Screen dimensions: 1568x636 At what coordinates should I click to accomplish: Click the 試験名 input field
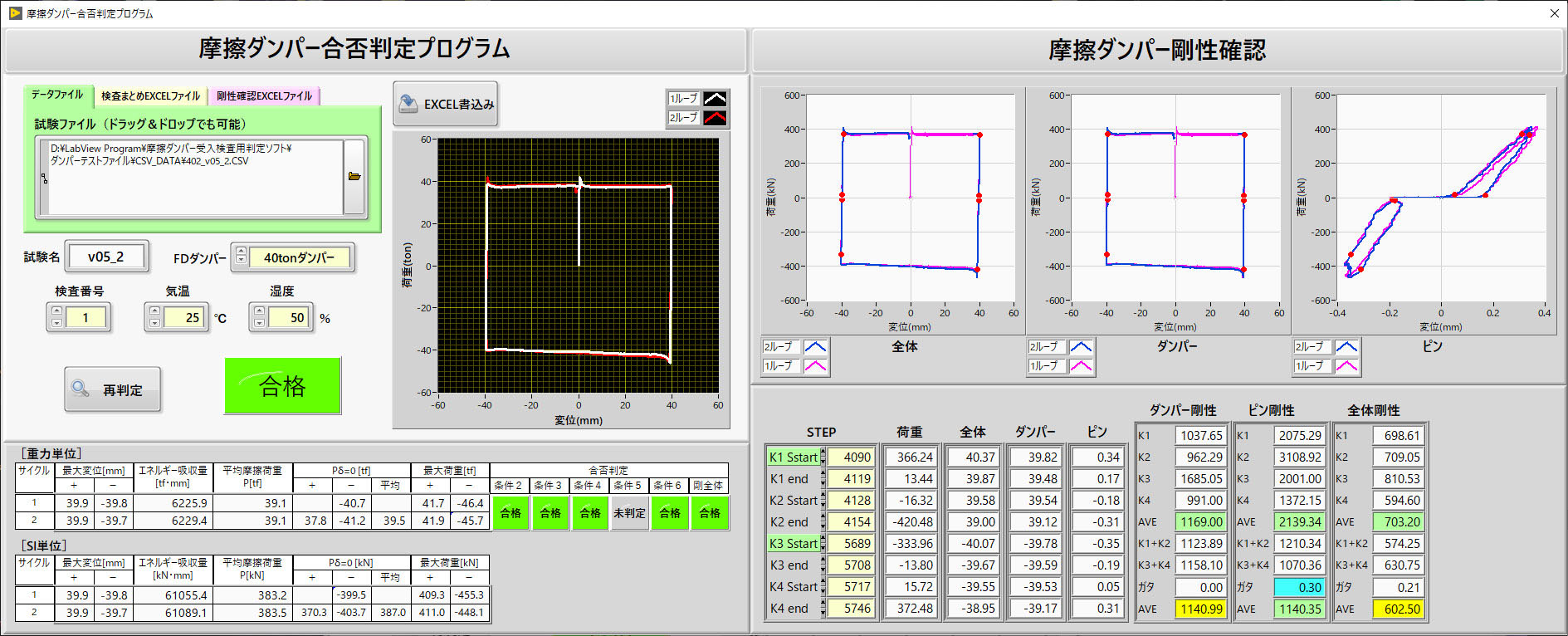106,257
